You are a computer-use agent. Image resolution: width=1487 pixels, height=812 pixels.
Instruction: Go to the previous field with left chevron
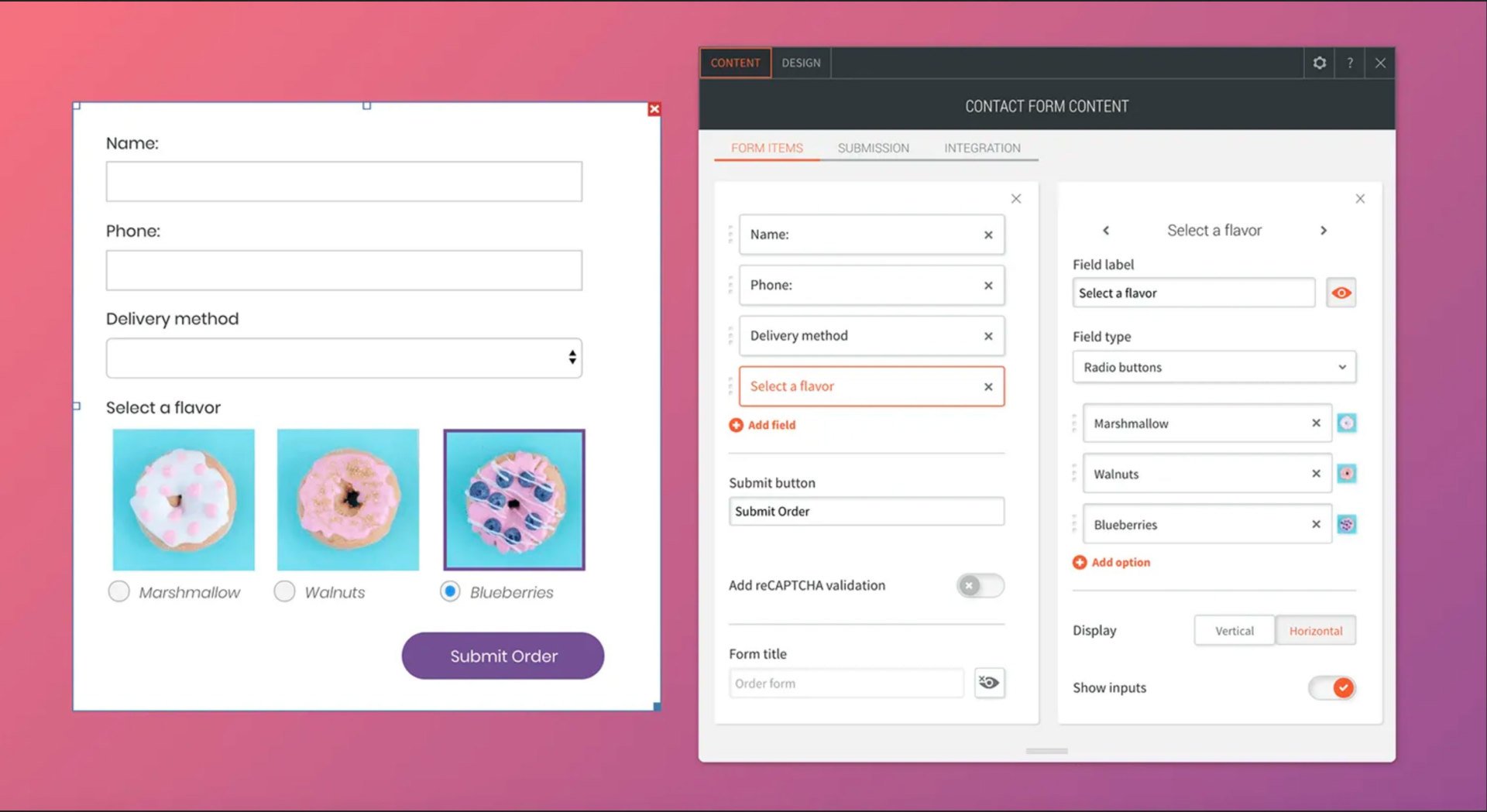click(x=1106, y=231)
